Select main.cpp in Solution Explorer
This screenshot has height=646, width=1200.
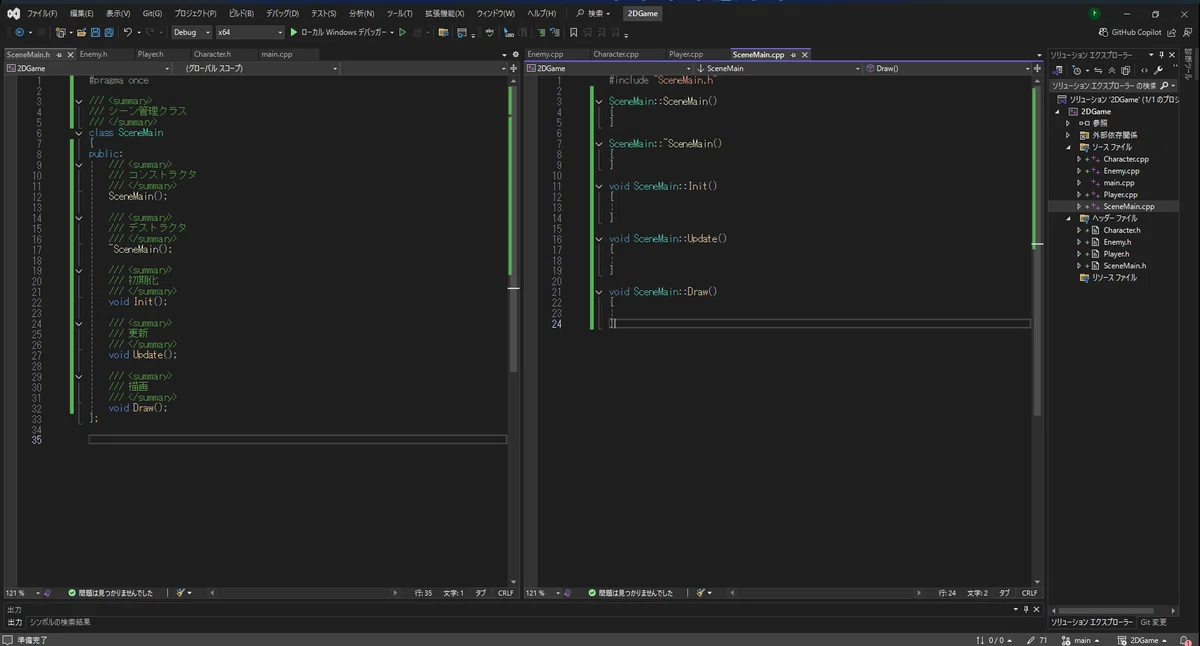[1118, 183]
